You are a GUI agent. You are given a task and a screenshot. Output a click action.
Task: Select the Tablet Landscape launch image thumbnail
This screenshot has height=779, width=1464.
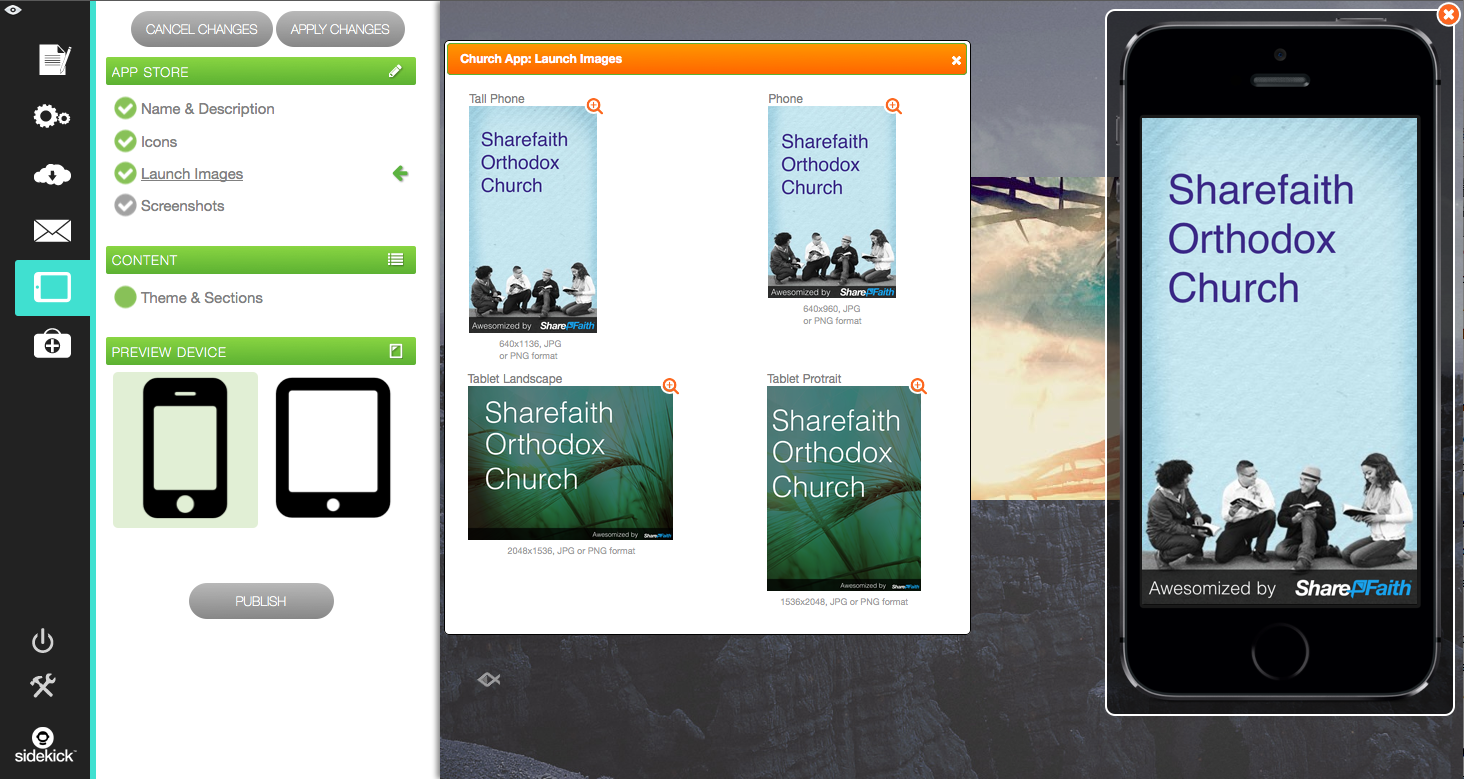570,463
